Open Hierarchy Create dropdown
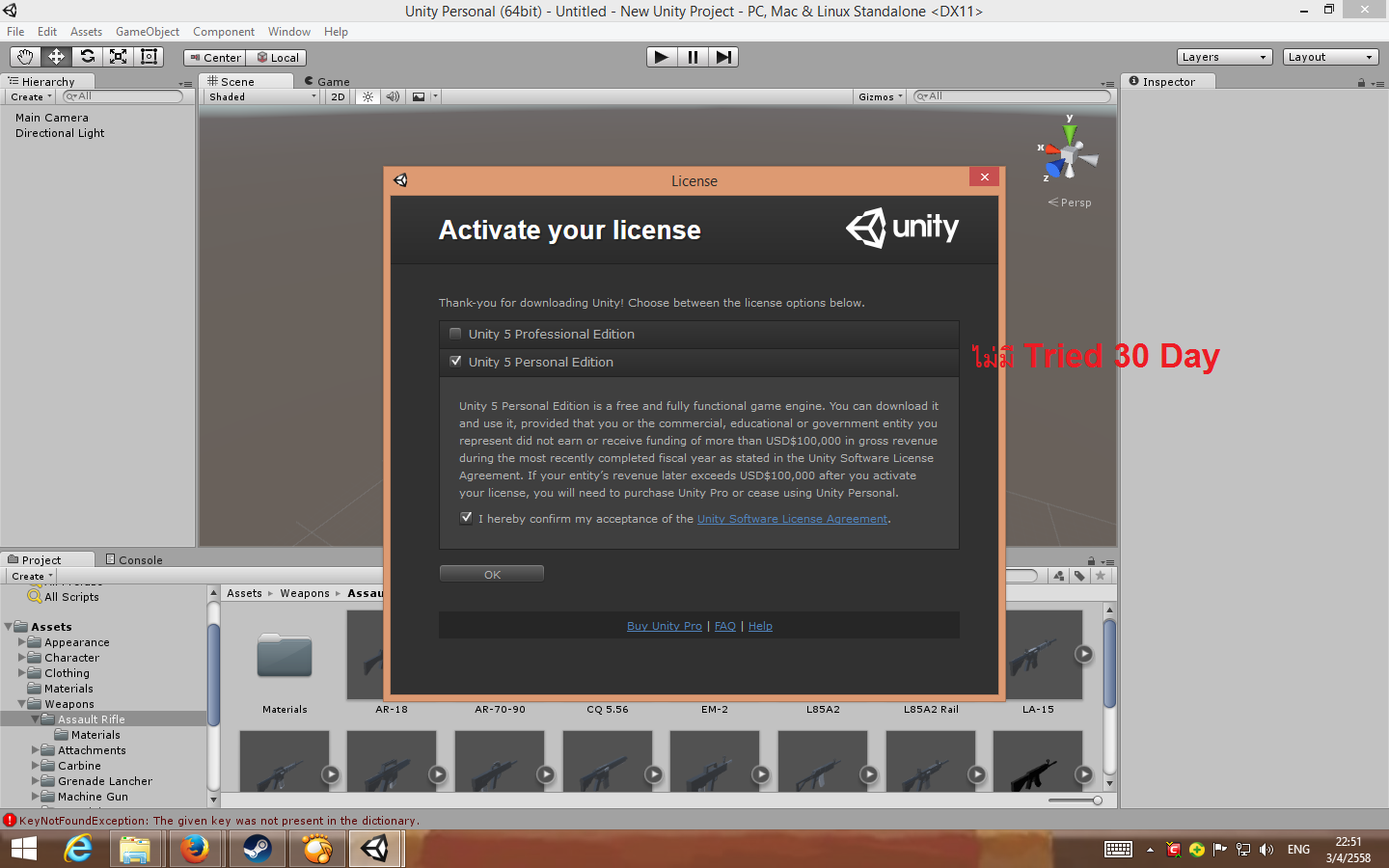 pyautogui.click(x=31, y=96)
